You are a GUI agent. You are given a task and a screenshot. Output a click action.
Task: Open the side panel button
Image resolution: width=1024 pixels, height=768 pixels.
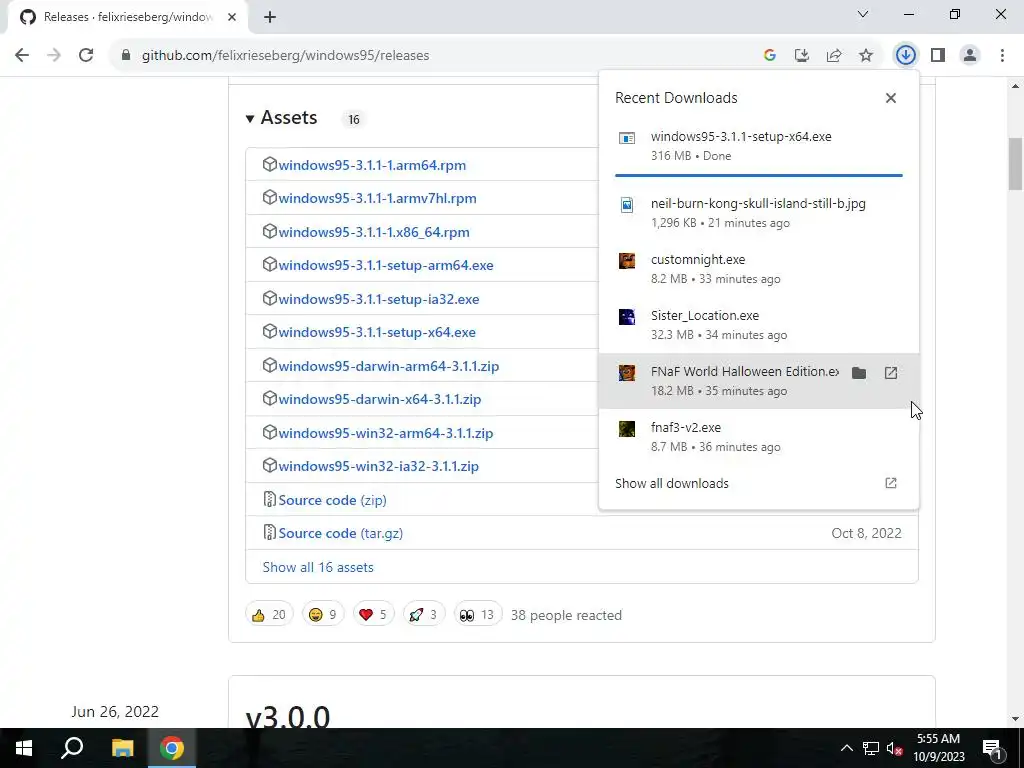(x=938, y=56)
